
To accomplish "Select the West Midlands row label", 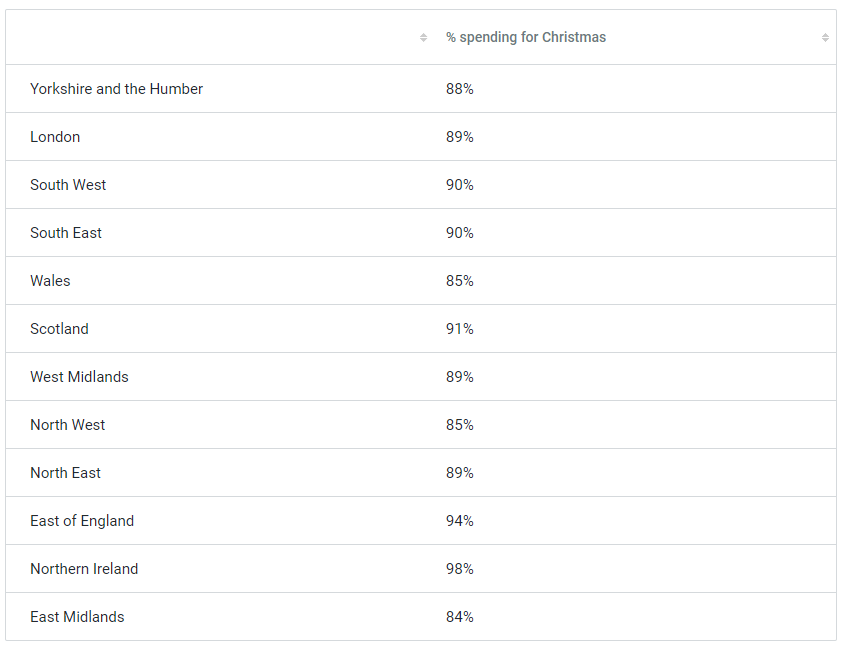I will tap(79, 377).
